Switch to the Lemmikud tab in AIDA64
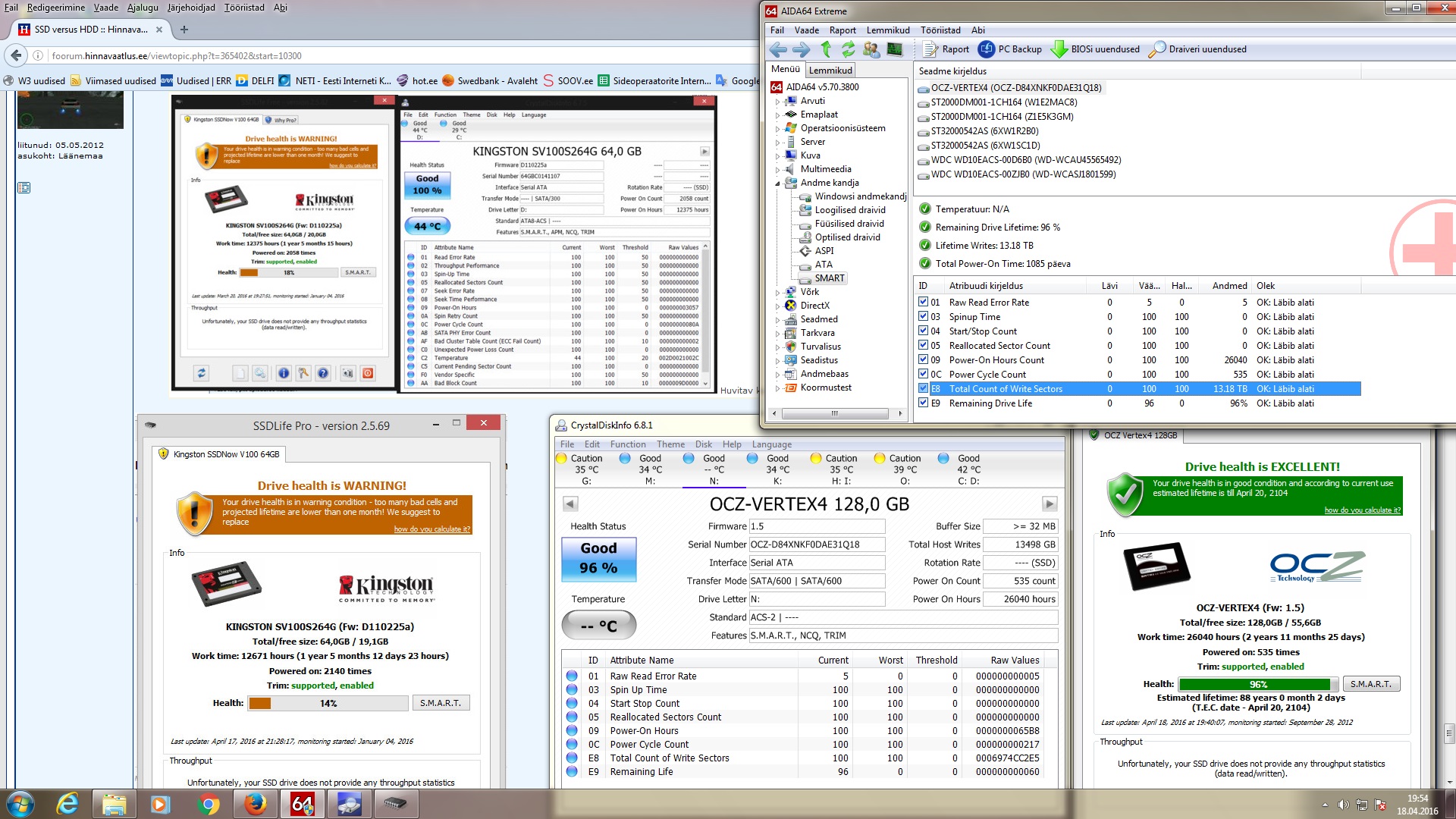 click(x=830, y=70)
